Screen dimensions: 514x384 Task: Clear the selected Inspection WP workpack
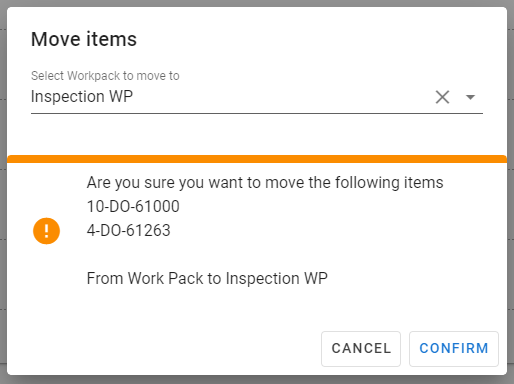[x=442, y=97]
